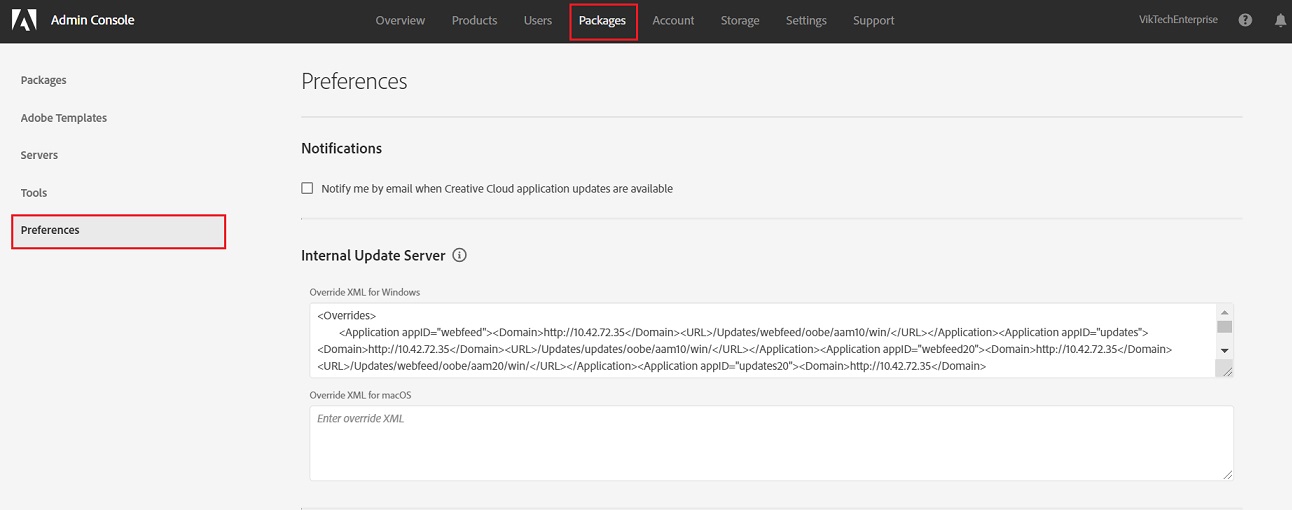Open the help question mark icon
This screenshot has width=1292, height=510.
coord(1245,20)
